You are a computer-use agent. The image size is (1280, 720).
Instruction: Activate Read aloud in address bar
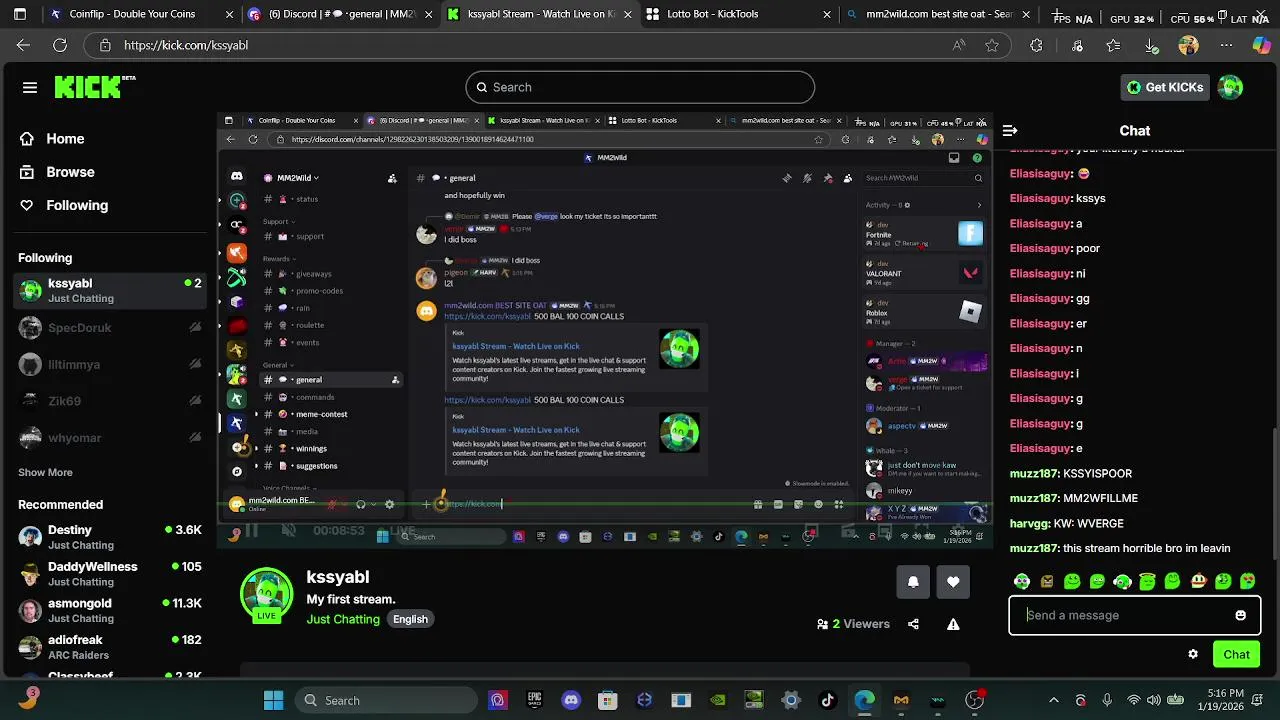[x=959, y=45]
